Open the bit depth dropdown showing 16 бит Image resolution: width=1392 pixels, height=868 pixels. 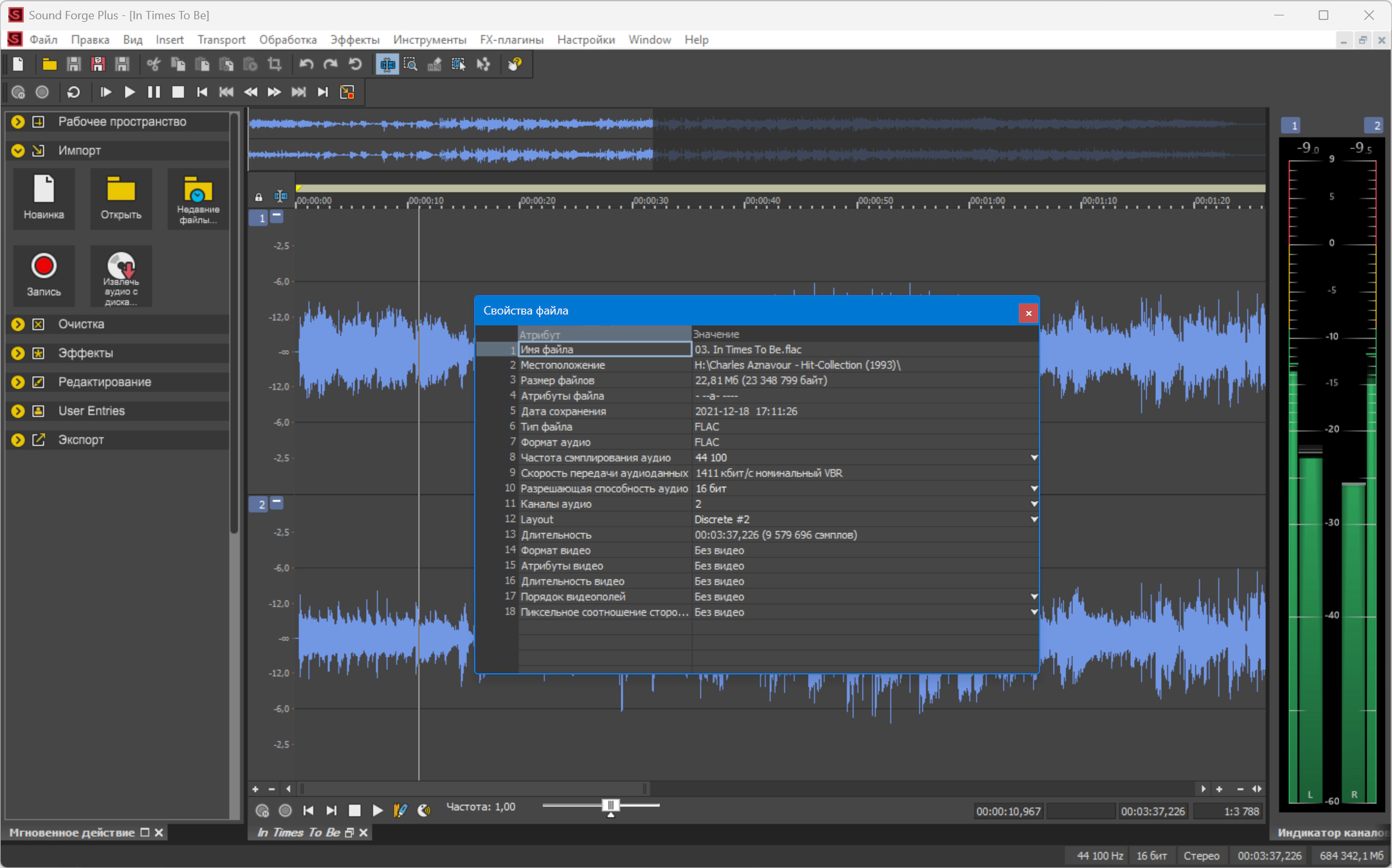click(1034, 489)
